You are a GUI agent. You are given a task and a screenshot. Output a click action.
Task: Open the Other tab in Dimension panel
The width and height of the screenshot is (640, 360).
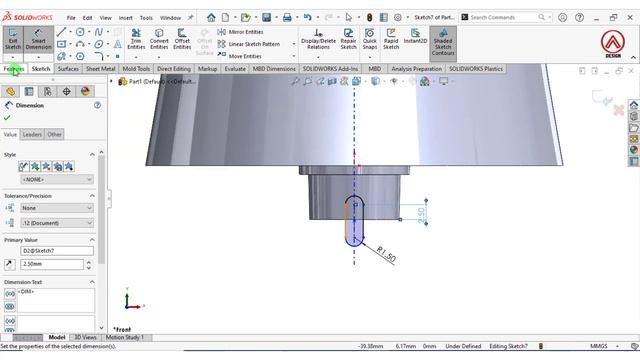pyautogui.click(x=54, y=134)
